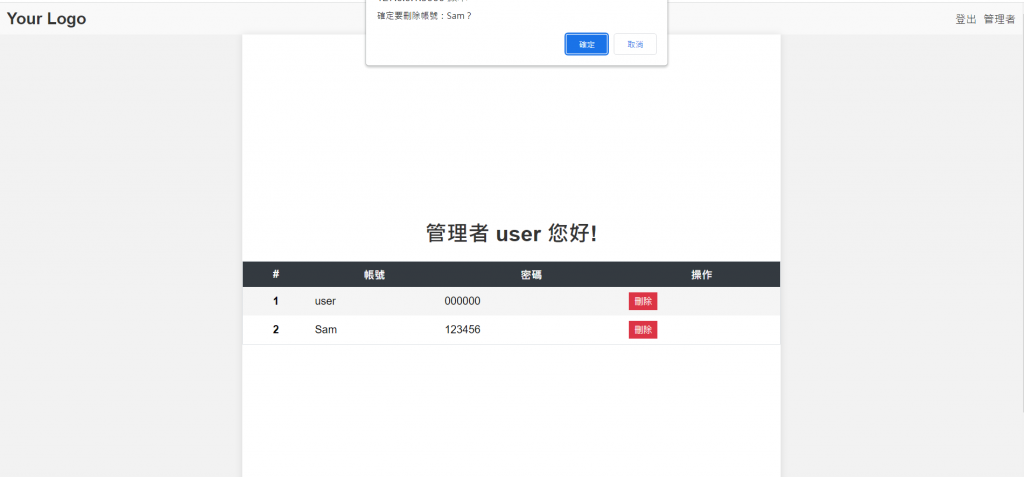Open the 管理者 admin link

[x=999, y=20]
